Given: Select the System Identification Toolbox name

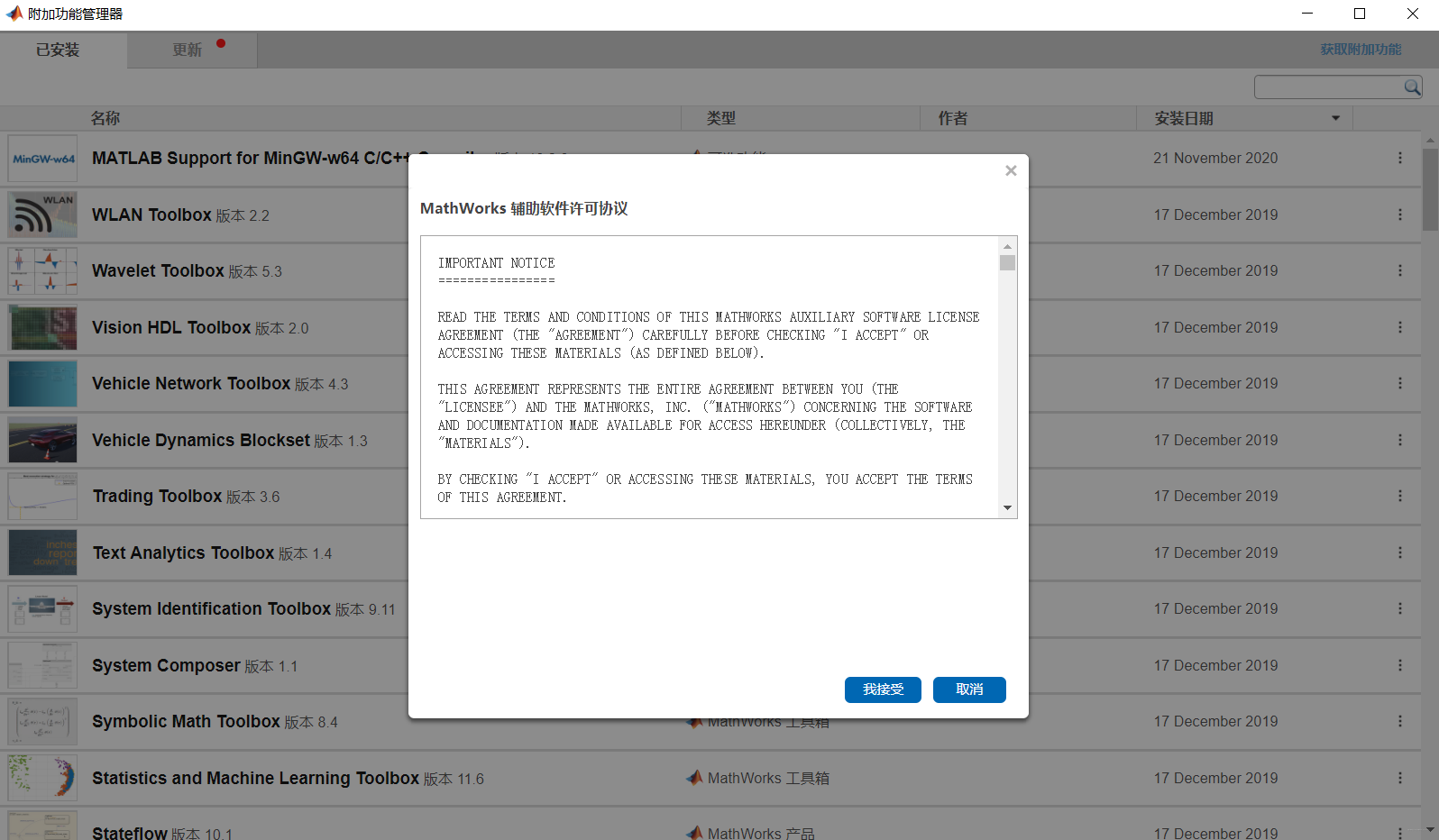Looking at the screenshot, I should (x=212, y=608).
